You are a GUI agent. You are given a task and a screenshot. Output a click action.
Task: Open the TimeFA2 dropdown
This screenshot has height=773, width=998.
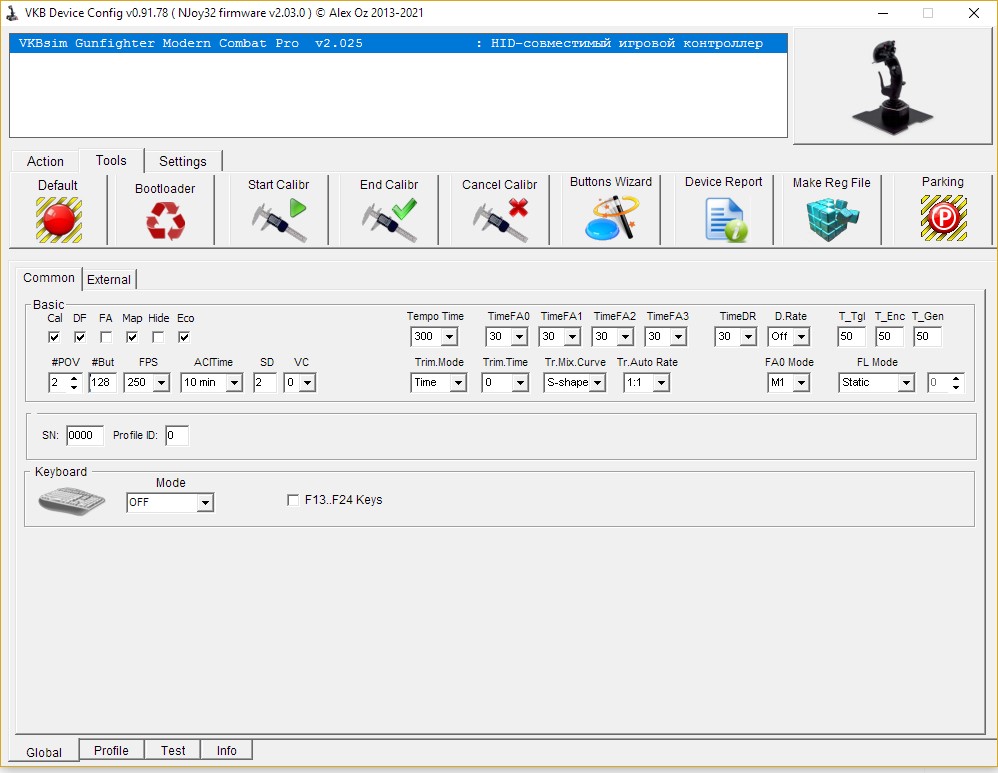[x=626, y=337]
